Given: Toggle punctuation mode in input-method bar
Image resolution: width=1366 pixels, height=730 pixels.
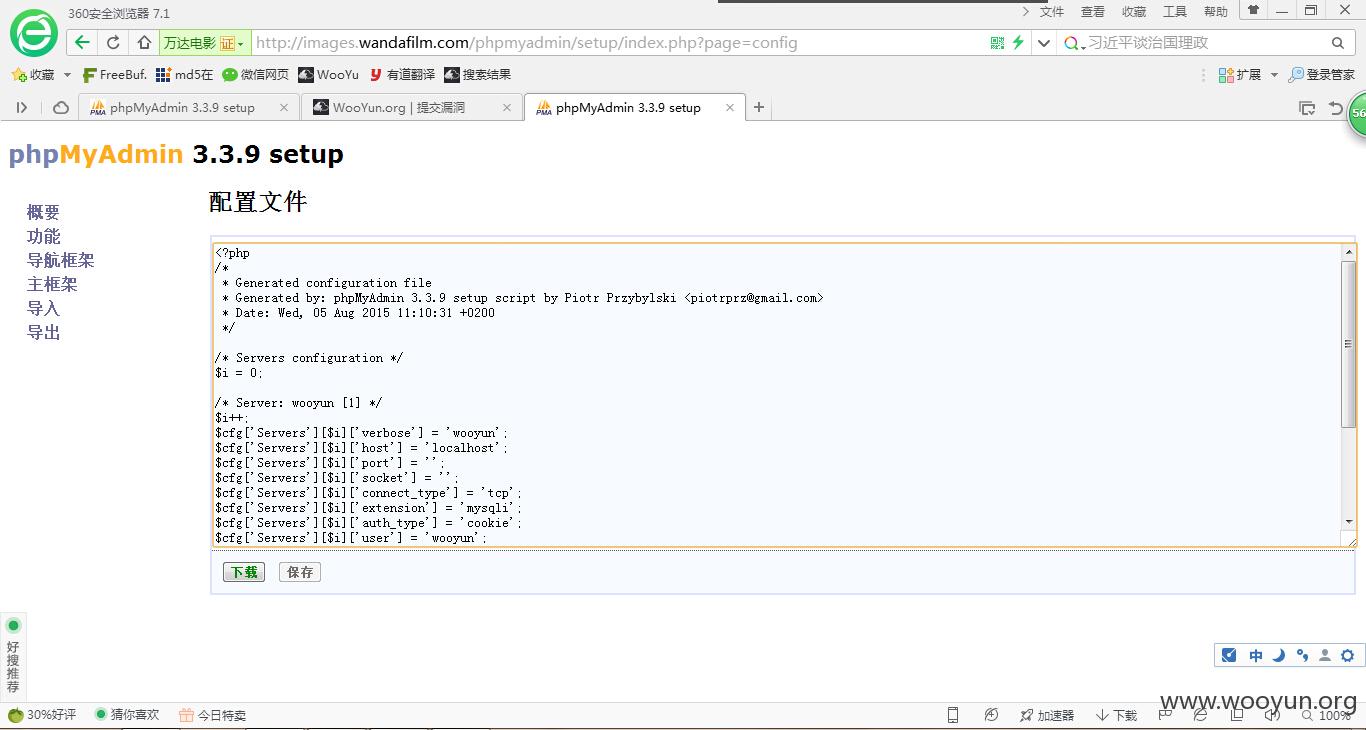Looking at the screenshot, I should (1302, 656).
